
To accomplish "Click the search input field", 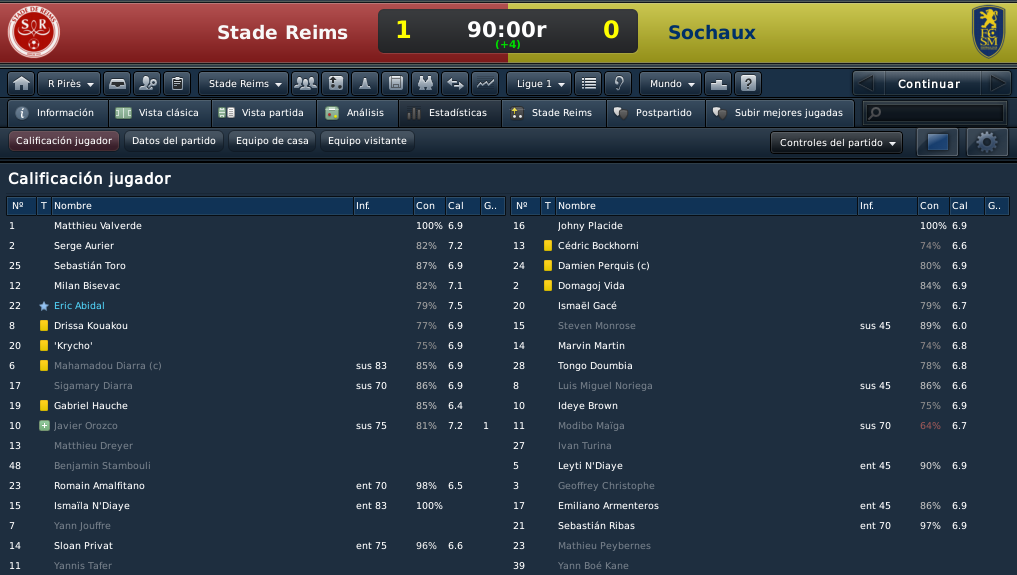I will pyautogui.click(x=935, y=113).
